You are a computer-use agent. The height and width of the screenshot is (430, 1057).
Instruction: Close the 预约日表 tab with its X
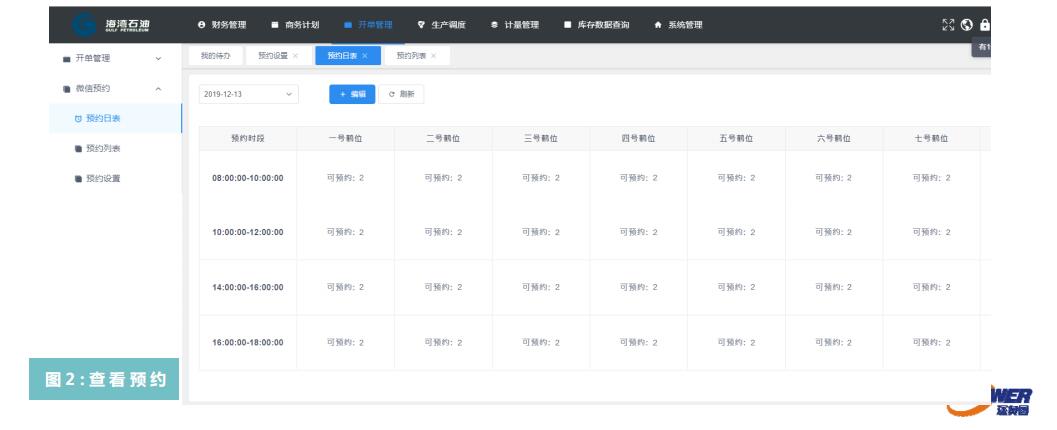pos(365,56)
